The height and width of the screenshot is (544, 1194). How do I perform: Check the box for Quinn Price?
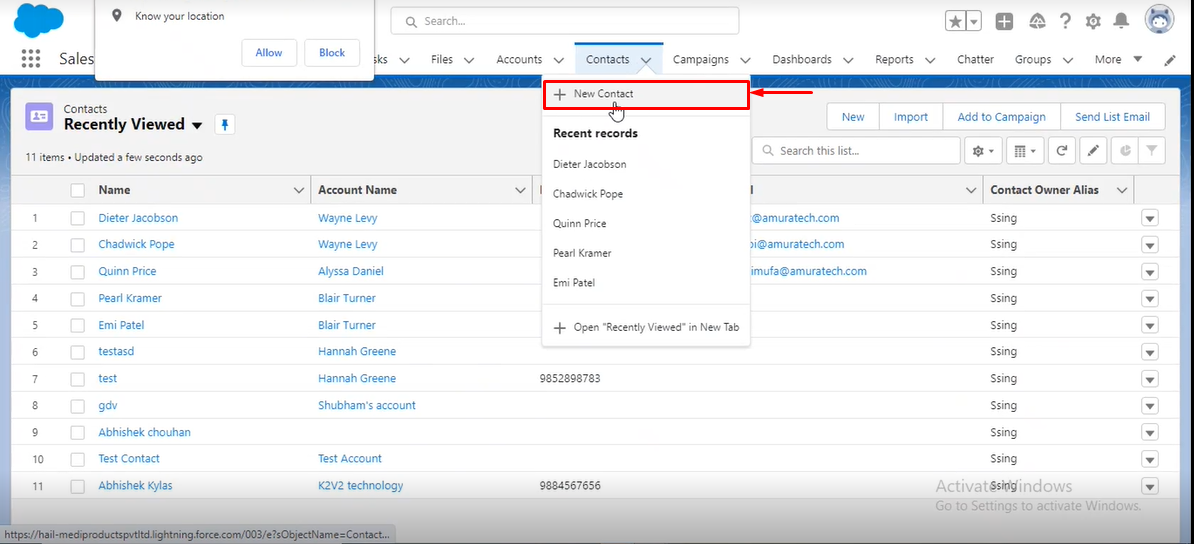[78, 271]
